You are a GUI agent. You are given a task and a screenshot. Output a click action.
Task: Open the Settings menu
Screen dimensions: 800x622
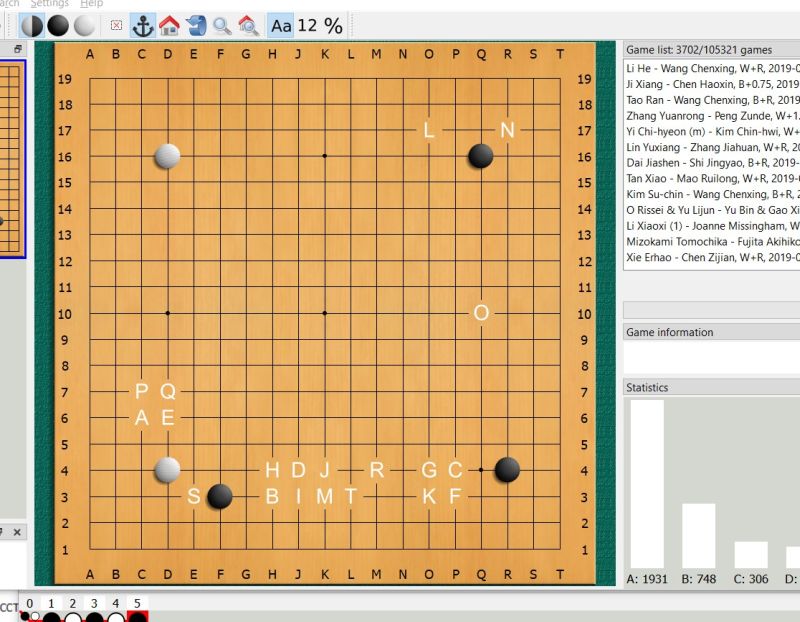tap(49, 4)
